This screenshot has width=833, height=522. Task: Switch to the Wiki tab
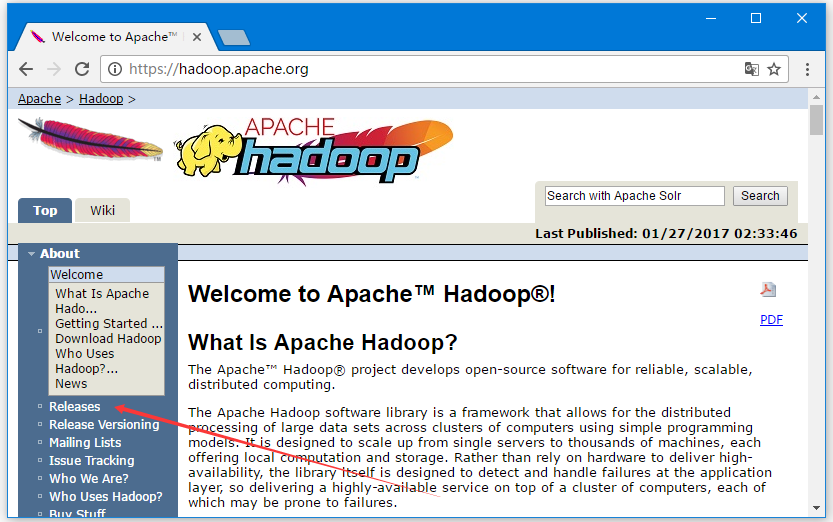click(103, 211)
